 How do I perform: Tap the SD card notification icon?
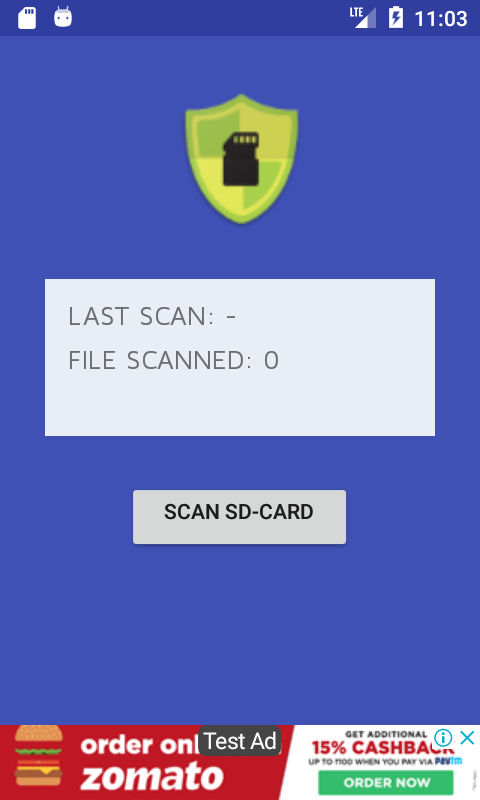(x=27, y=18)
